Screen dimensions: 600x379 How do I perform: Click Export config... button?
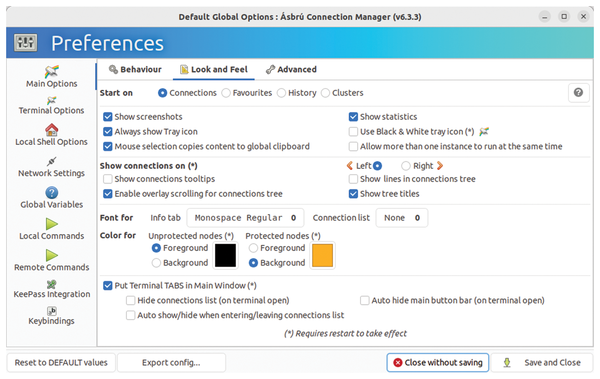tap(171, 363)
